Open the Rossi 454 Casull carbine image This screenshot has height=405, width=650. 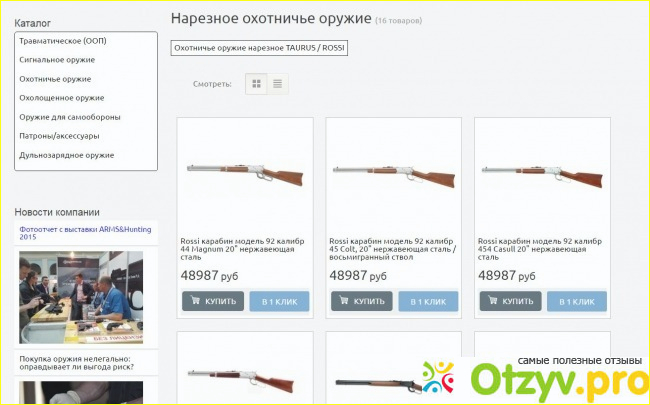[x=542, y=176]
